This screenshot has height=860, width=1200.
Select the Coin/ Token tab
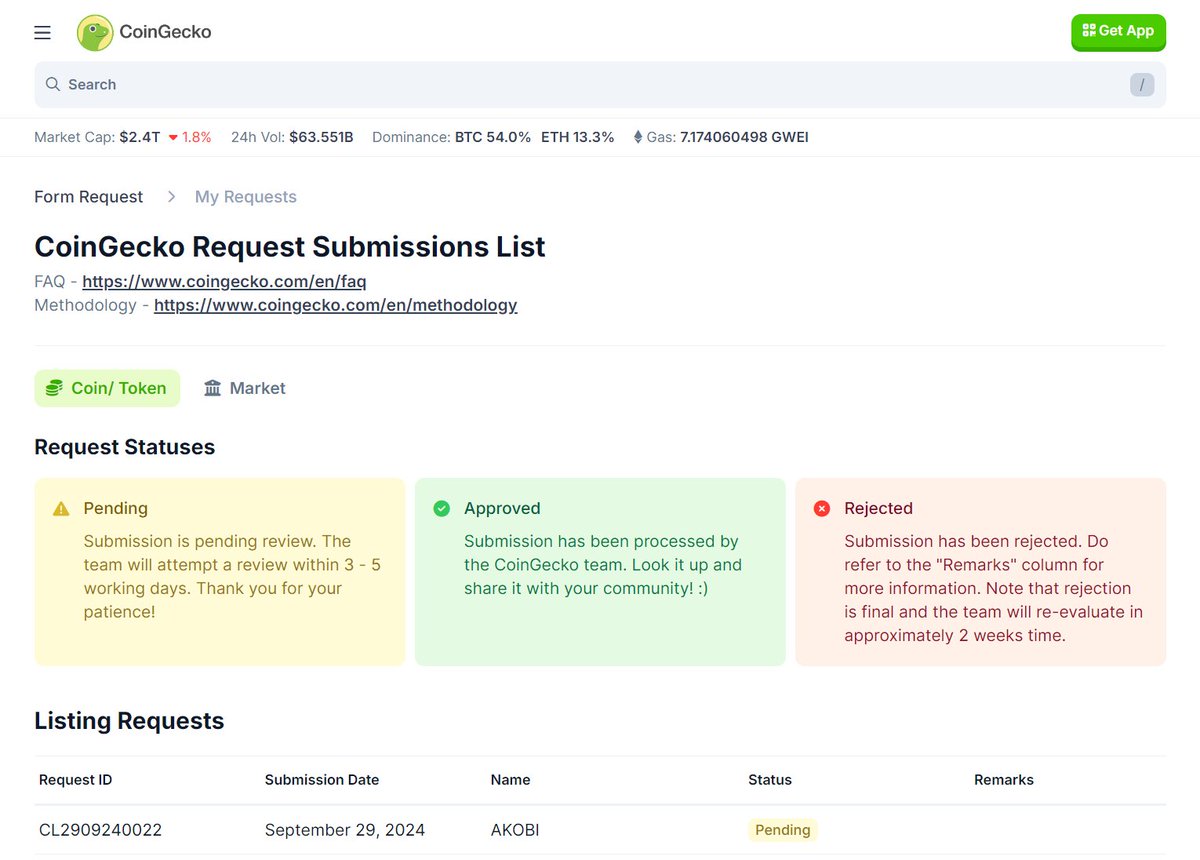(x=107, y=388)
